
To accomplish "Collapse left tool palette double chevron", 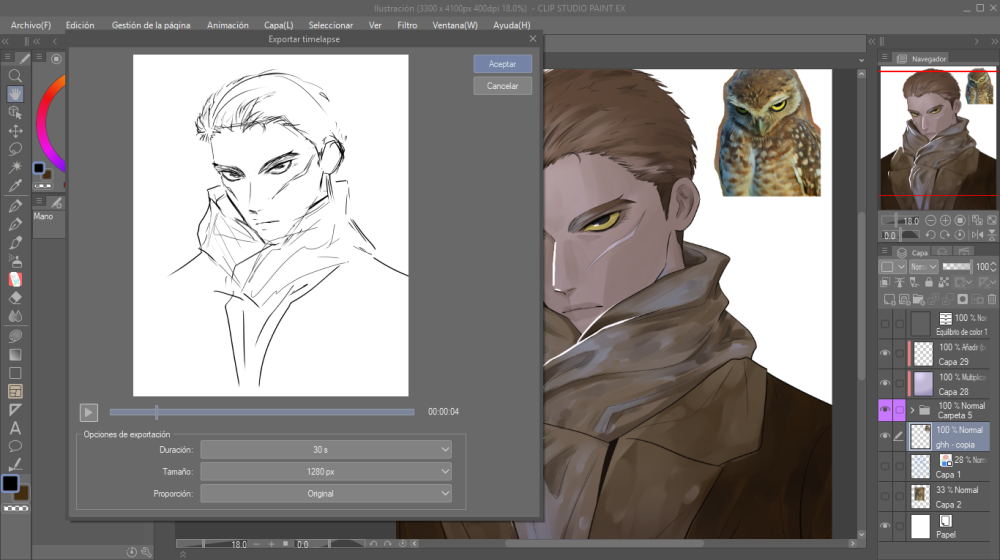I will [x=5, y=41].
